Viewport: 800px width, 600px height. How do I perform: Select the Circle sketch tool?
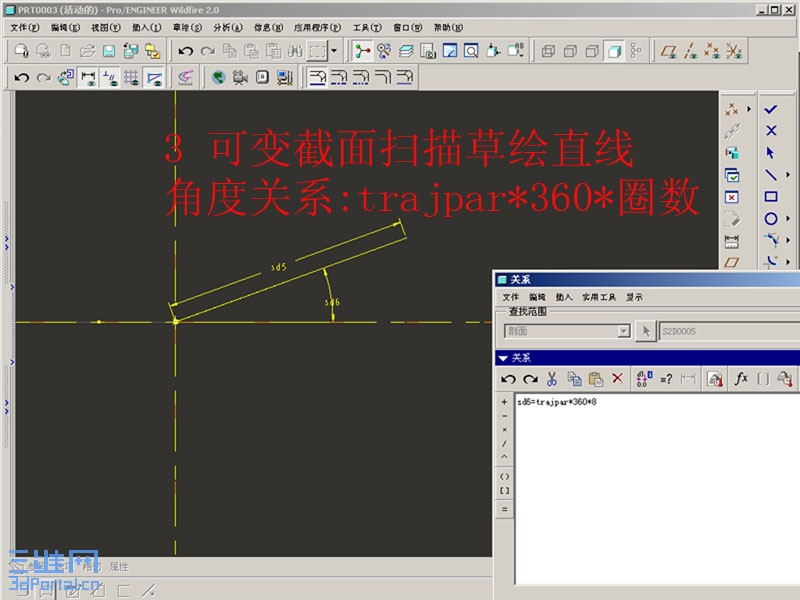click(771, 219)
